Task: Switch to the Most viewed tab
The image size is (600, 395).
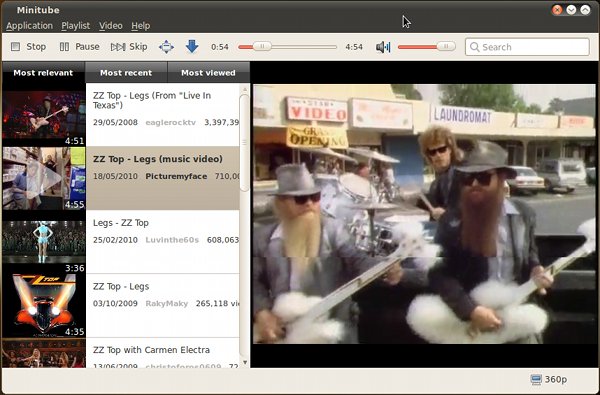Action: tap(208, 72)
